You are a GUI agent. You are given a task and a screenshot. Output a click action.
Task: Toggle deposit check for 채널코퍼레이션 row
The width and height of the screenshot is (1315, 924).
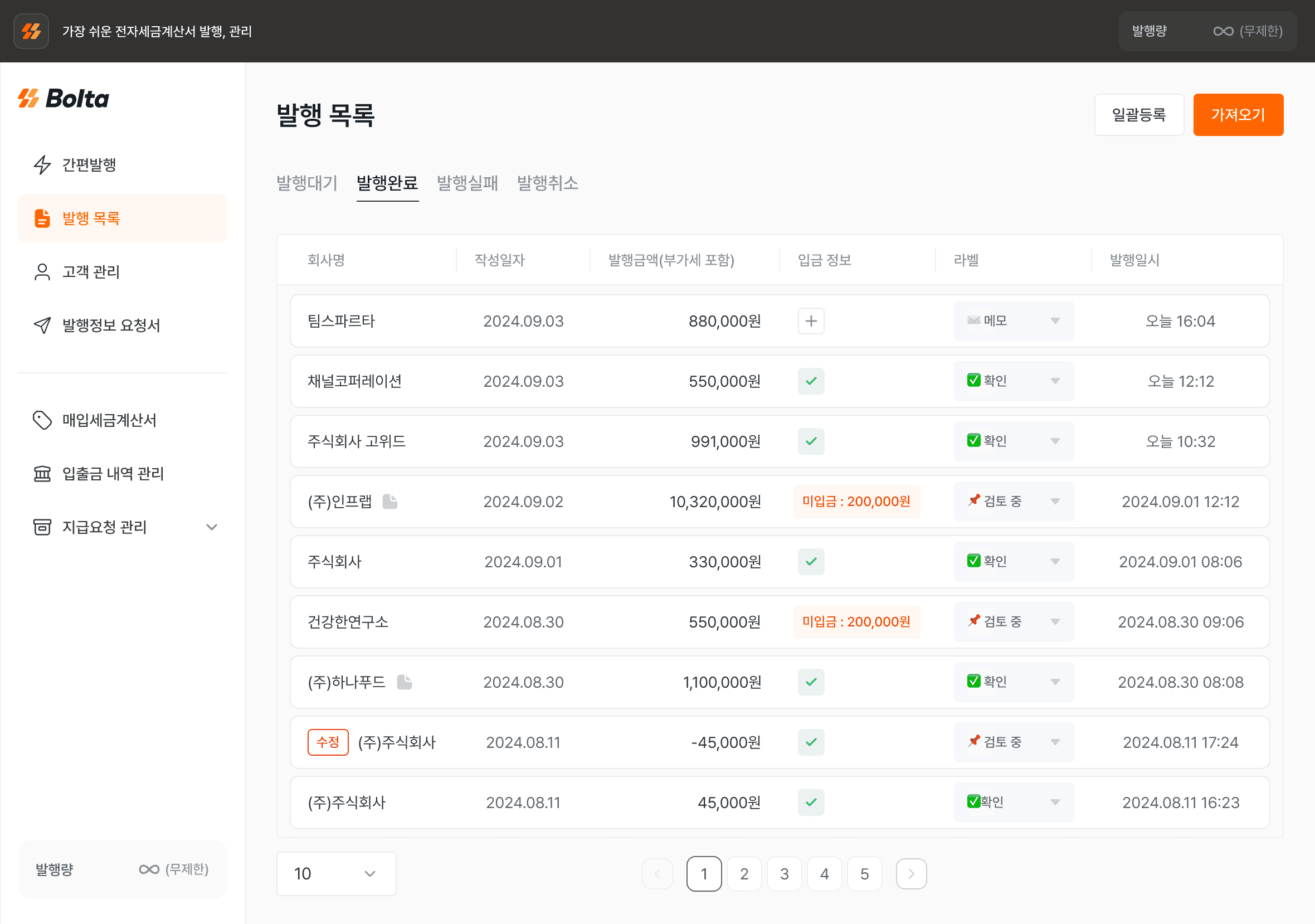coord(811,382)
